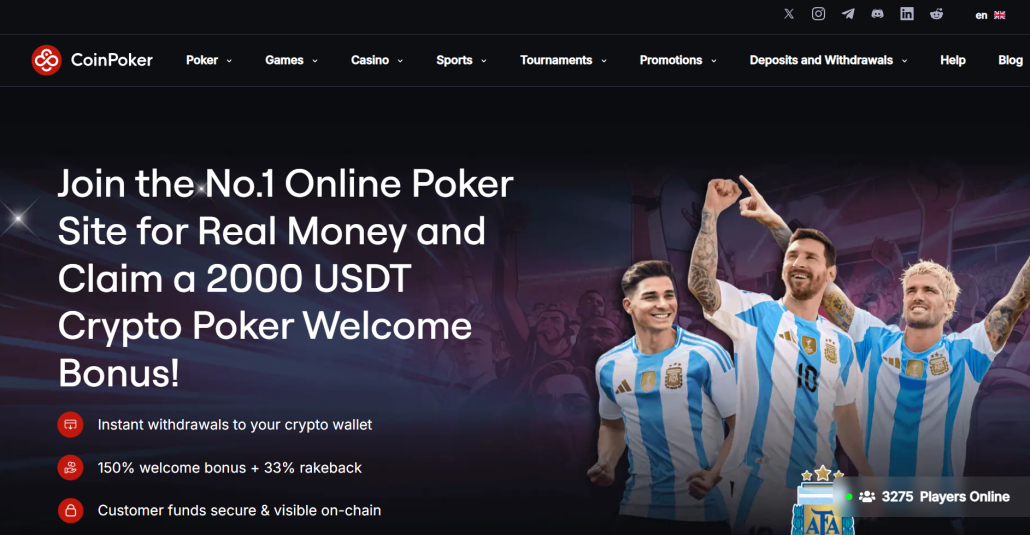Click the CoinPoker logo
This screenshot has width=1030, height=535.
92,60
